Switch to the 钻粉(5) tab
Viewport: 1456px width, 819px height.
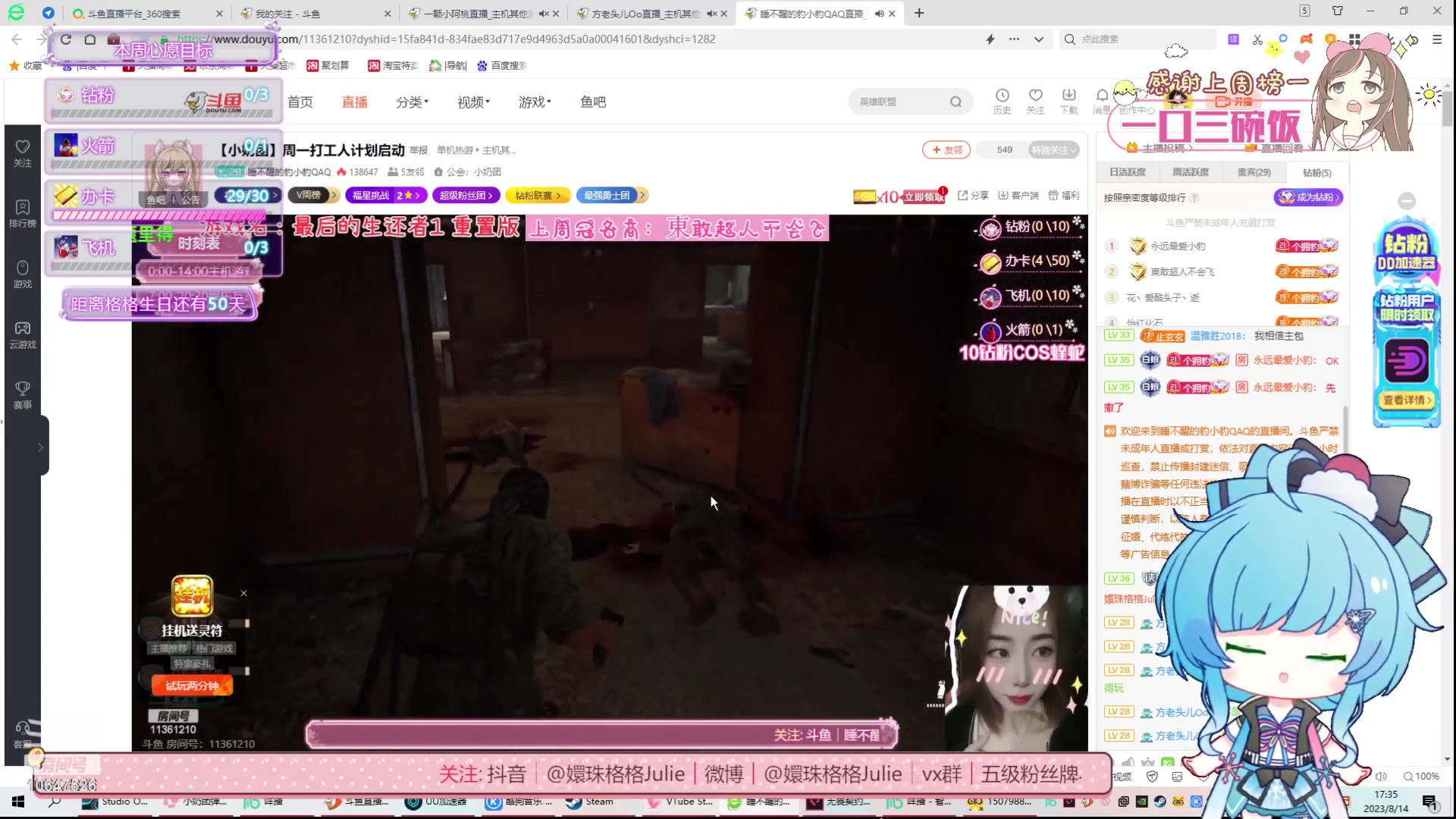1316,172
